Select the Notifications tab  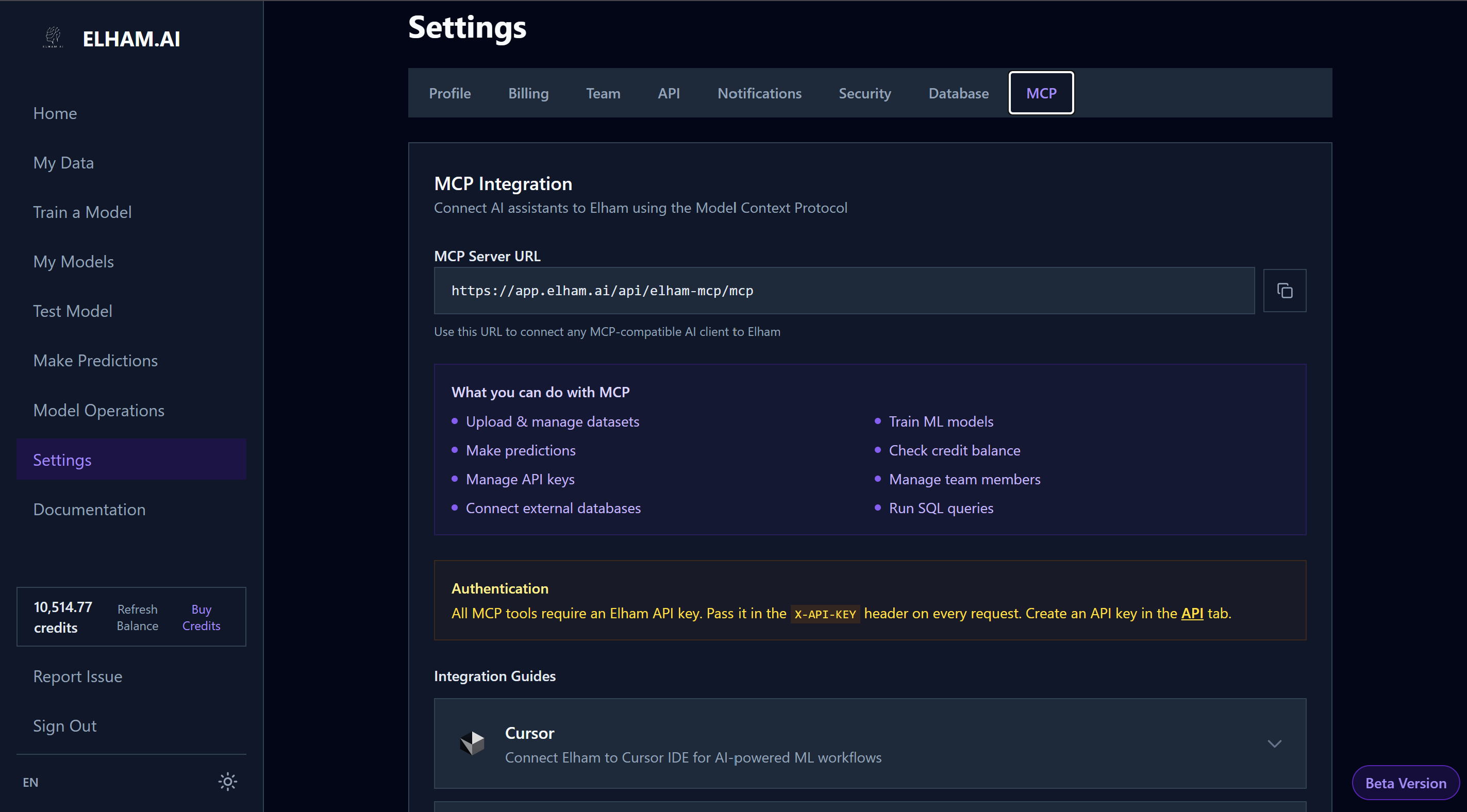click(x=759, y=93)
